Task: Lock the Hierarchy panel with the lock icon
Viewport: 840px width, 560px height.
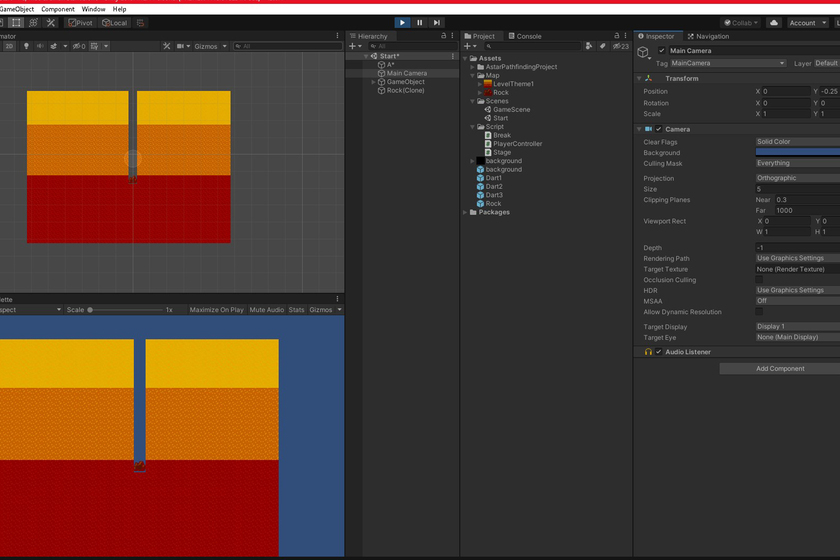Action: click(x=443, y=36)
